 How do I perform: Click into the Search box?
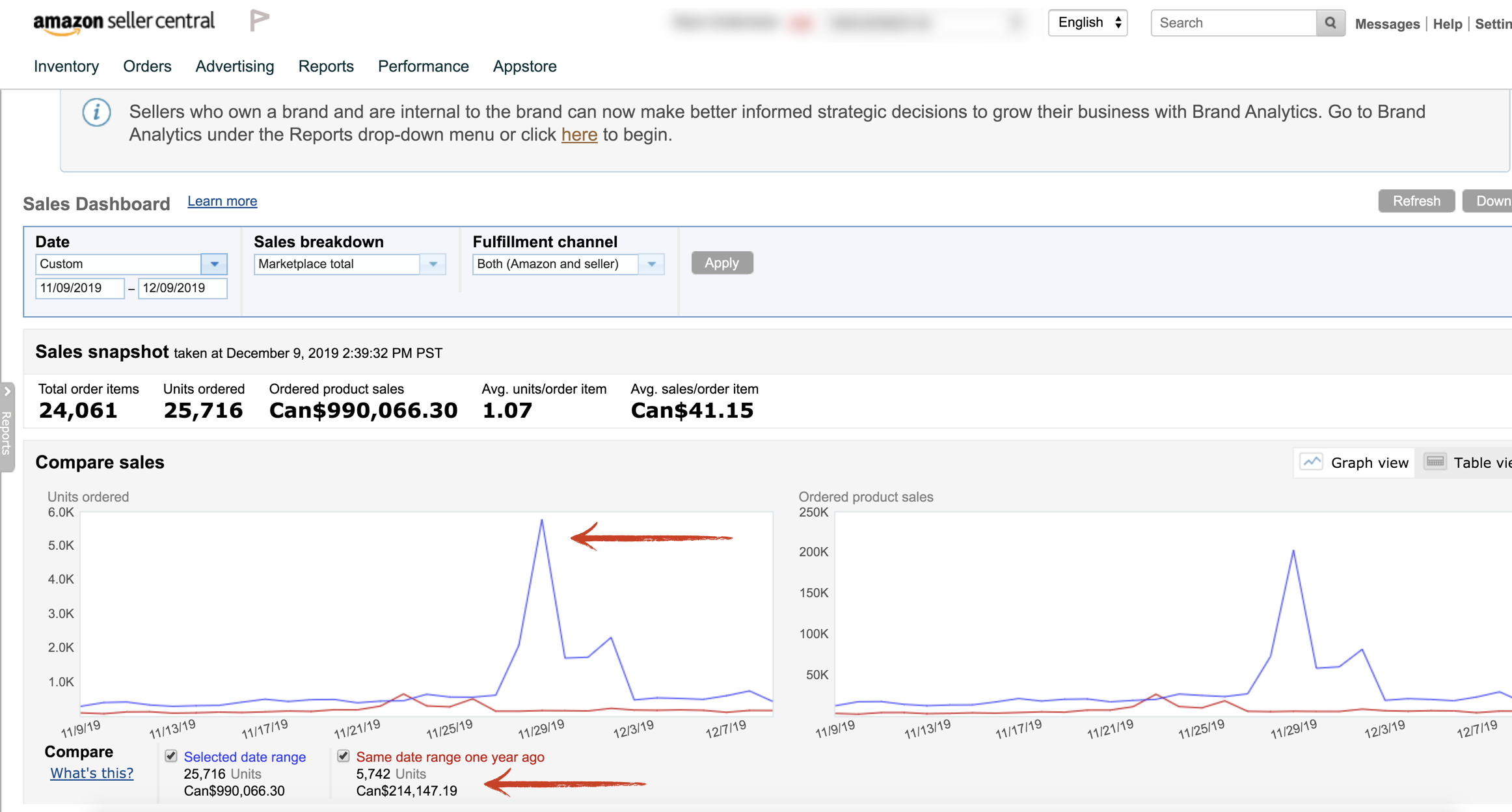click(x=1234, y=23)
